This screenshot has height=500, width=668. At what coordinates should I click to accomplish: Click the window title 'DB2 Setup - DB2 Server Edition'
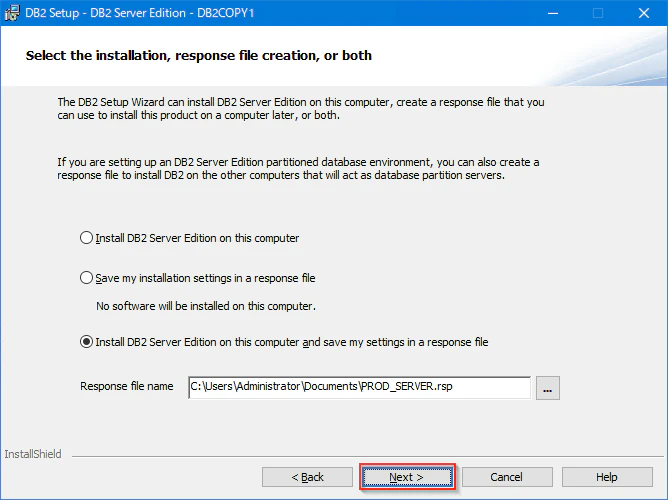click(140, 13)
